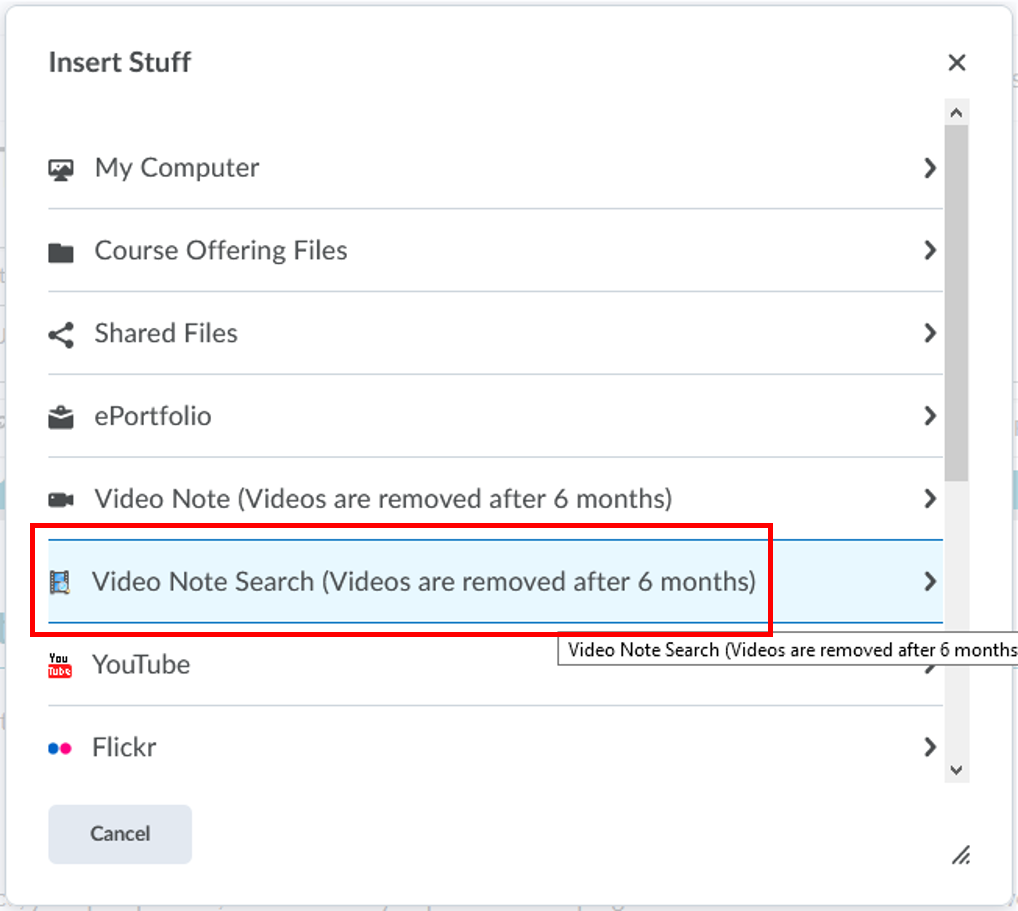Select the ePortfolio briefcase icon

point(62,417)
